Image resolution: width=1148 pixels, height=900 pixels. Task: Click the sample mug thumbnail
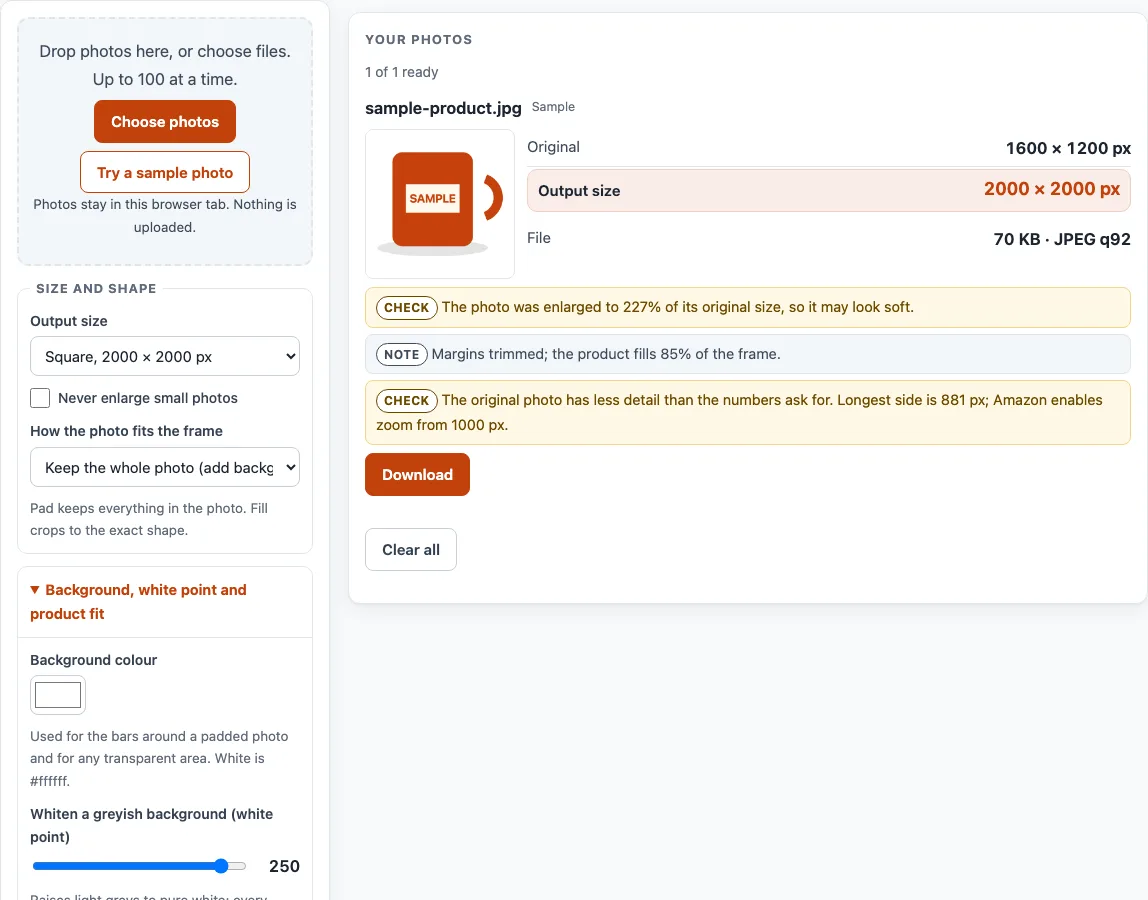tap(440, 204)
